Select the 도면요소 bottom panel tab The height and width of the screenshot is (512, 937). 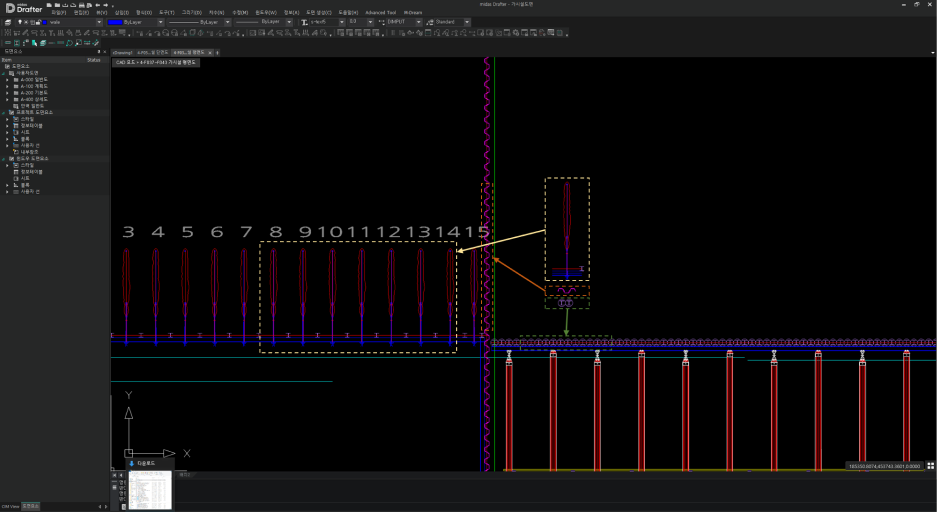click(x=30, y=507)
